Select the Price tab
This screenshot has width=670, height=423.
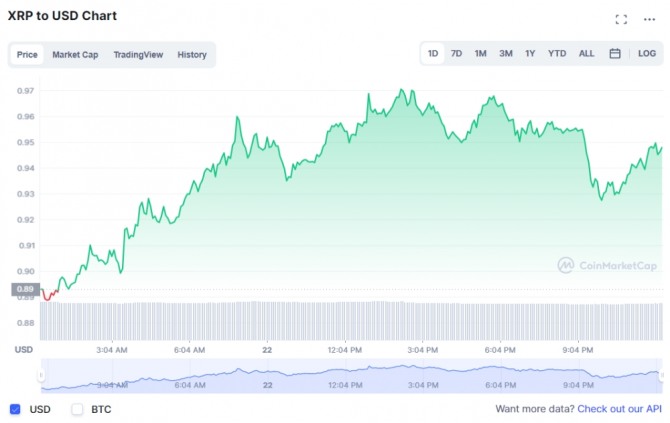[x=27, y=55]
